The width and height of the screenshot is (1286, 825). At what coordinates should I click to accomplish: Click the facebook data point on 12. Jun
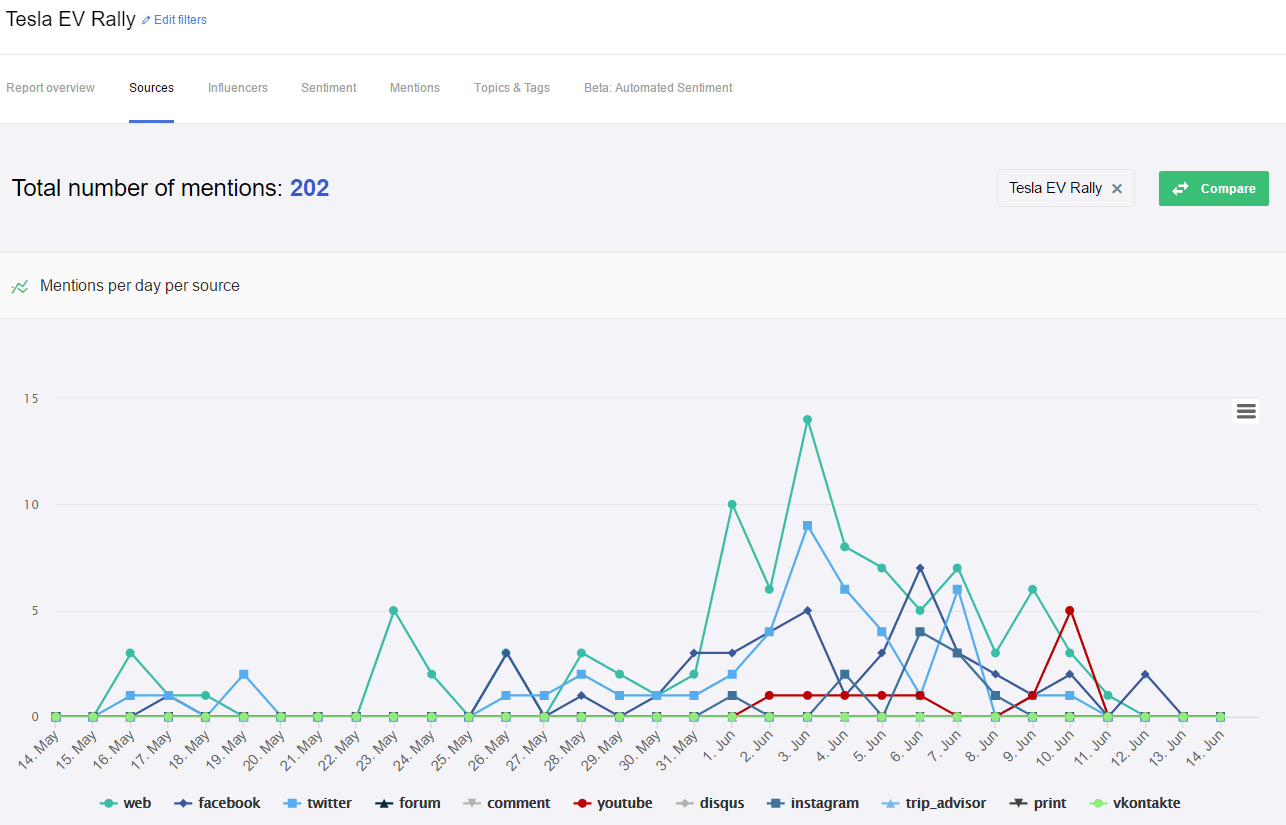pyautogui.click(x=1145, y=674)
